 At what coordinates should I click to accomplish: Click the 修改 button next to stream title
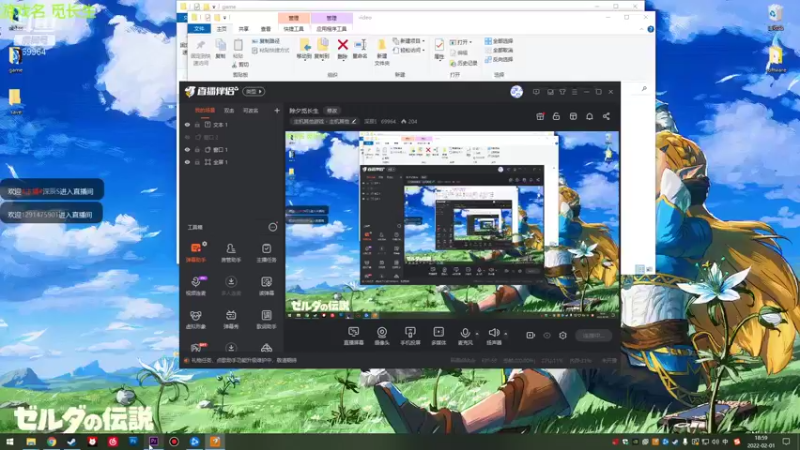332,111
